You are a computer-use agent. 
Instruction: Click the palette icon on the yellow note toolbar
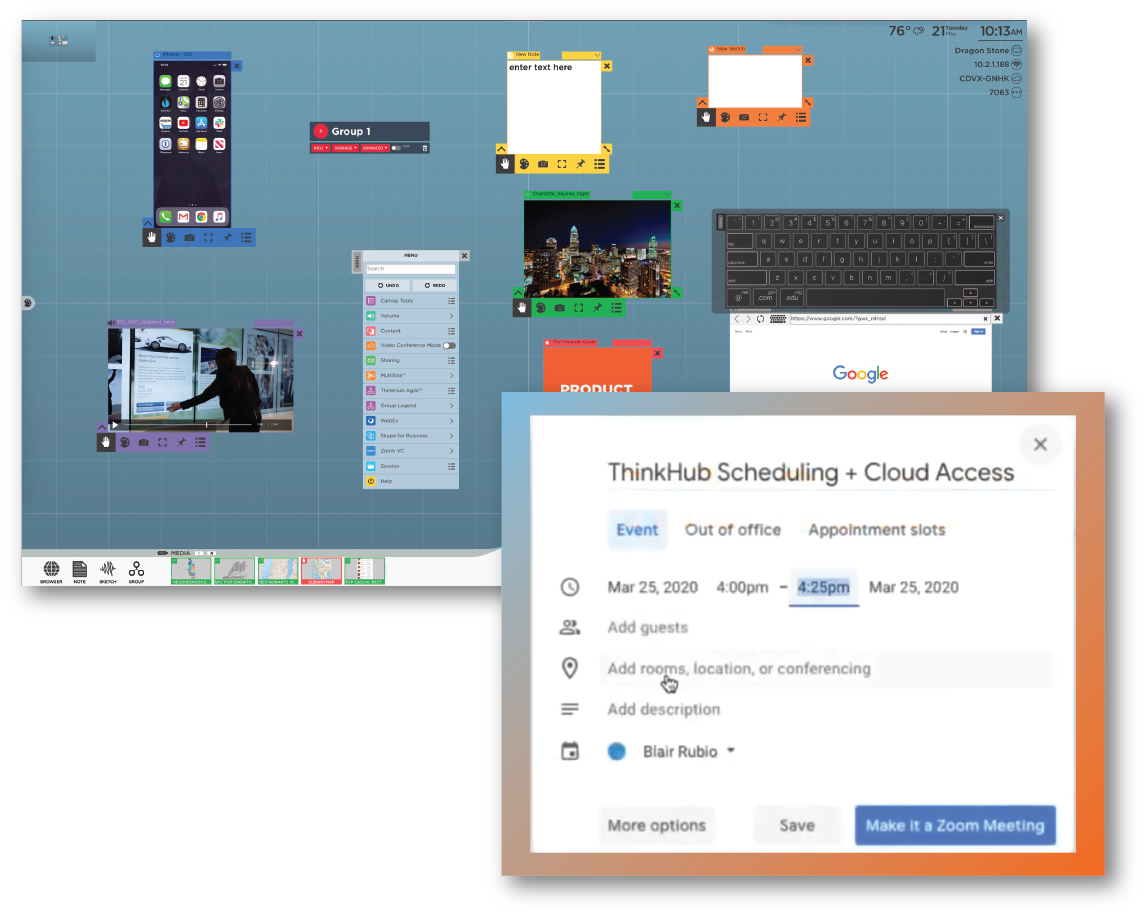pyautogui.click(x=524, y=164)
